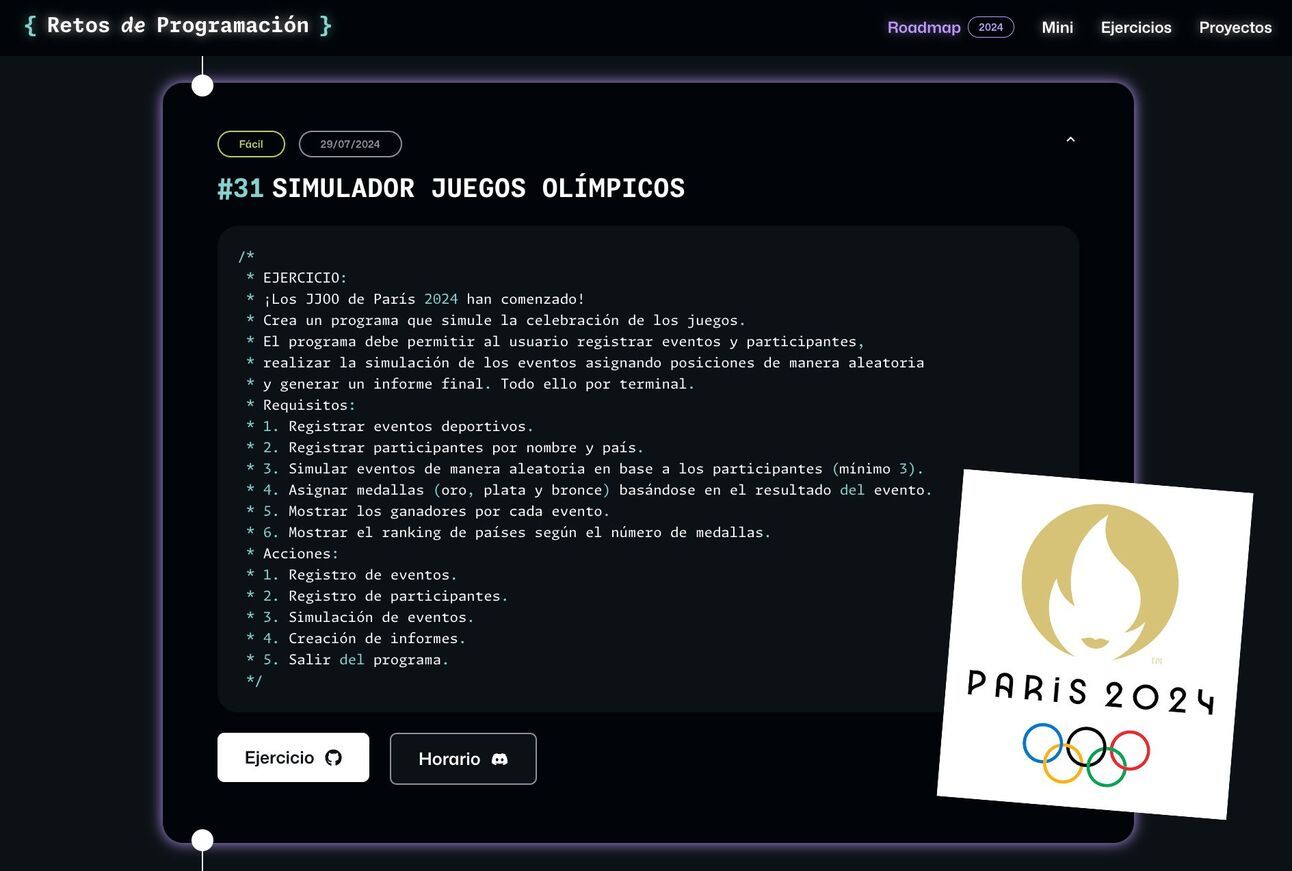This screenshot has height=871, width=1292.
Task: Open the Retos de Programación home logo
Action: (178, 25)
